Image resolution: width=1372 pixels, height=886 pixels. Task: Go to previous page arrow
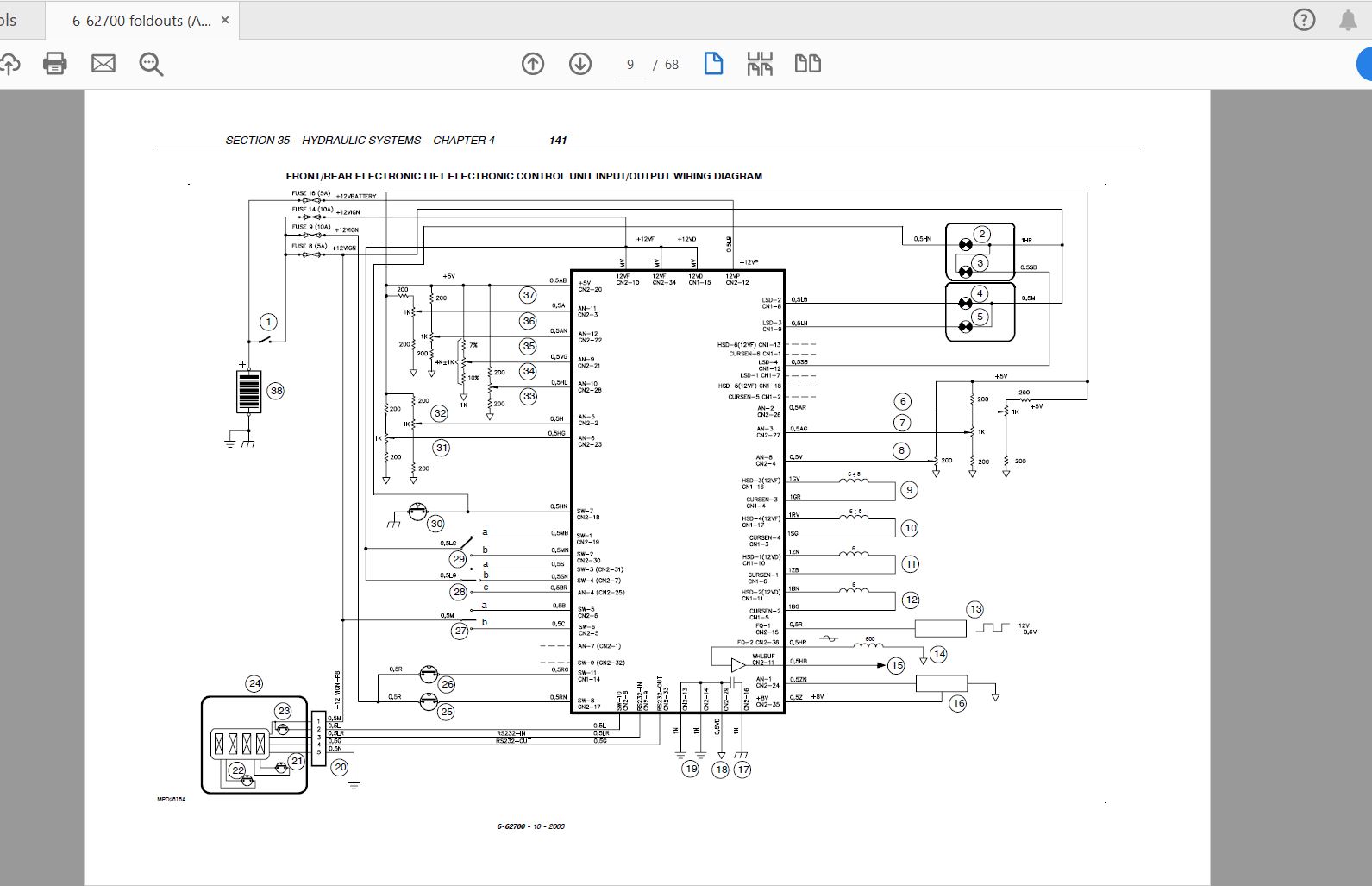tap(533, 63)
